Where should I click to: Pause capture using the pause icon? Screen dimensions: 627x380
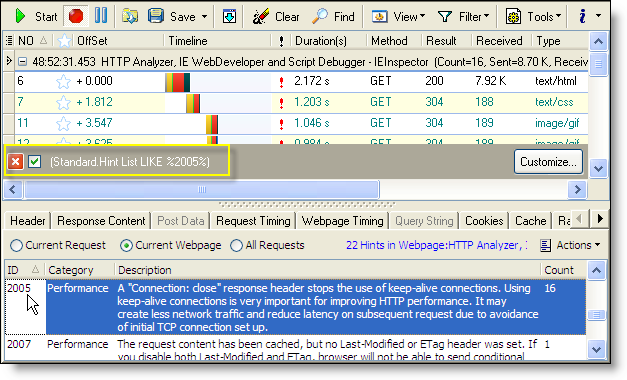pos(101,16)
